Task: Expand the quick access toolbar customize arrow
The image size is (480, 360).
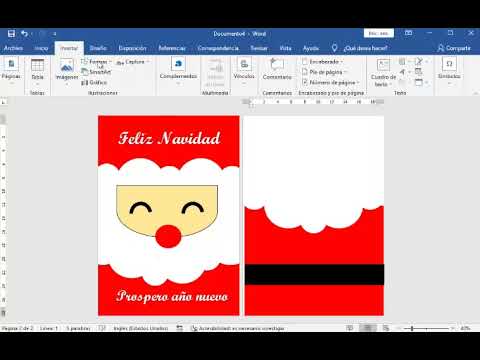Action: click(x=54, y=34)
